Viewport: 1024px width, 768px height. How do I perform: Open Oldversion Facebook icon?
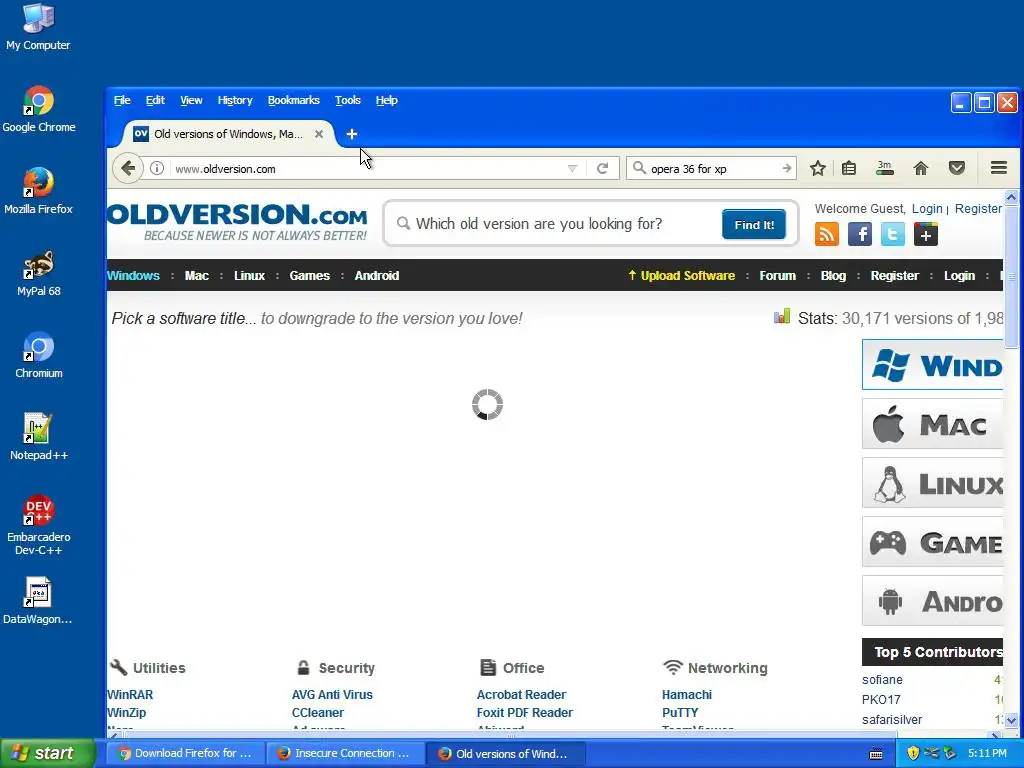860,234
